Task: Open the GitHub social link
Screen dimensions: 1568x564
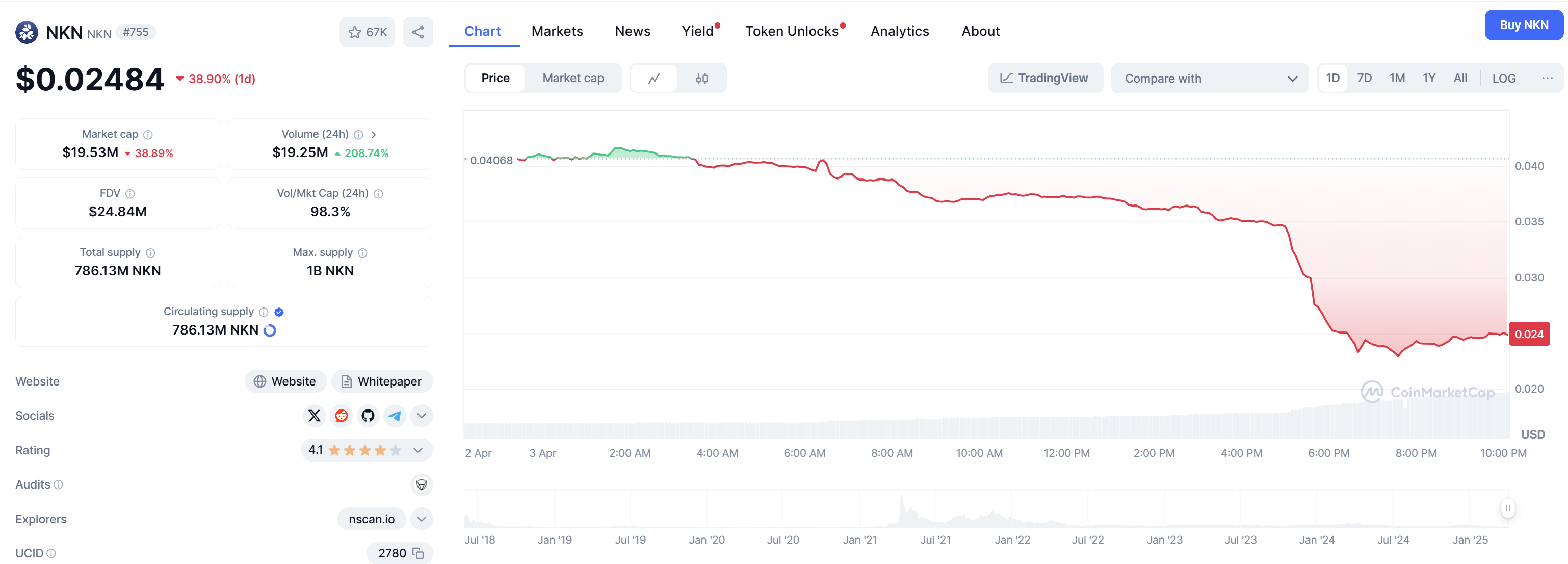Action: [x=368, y=416]
